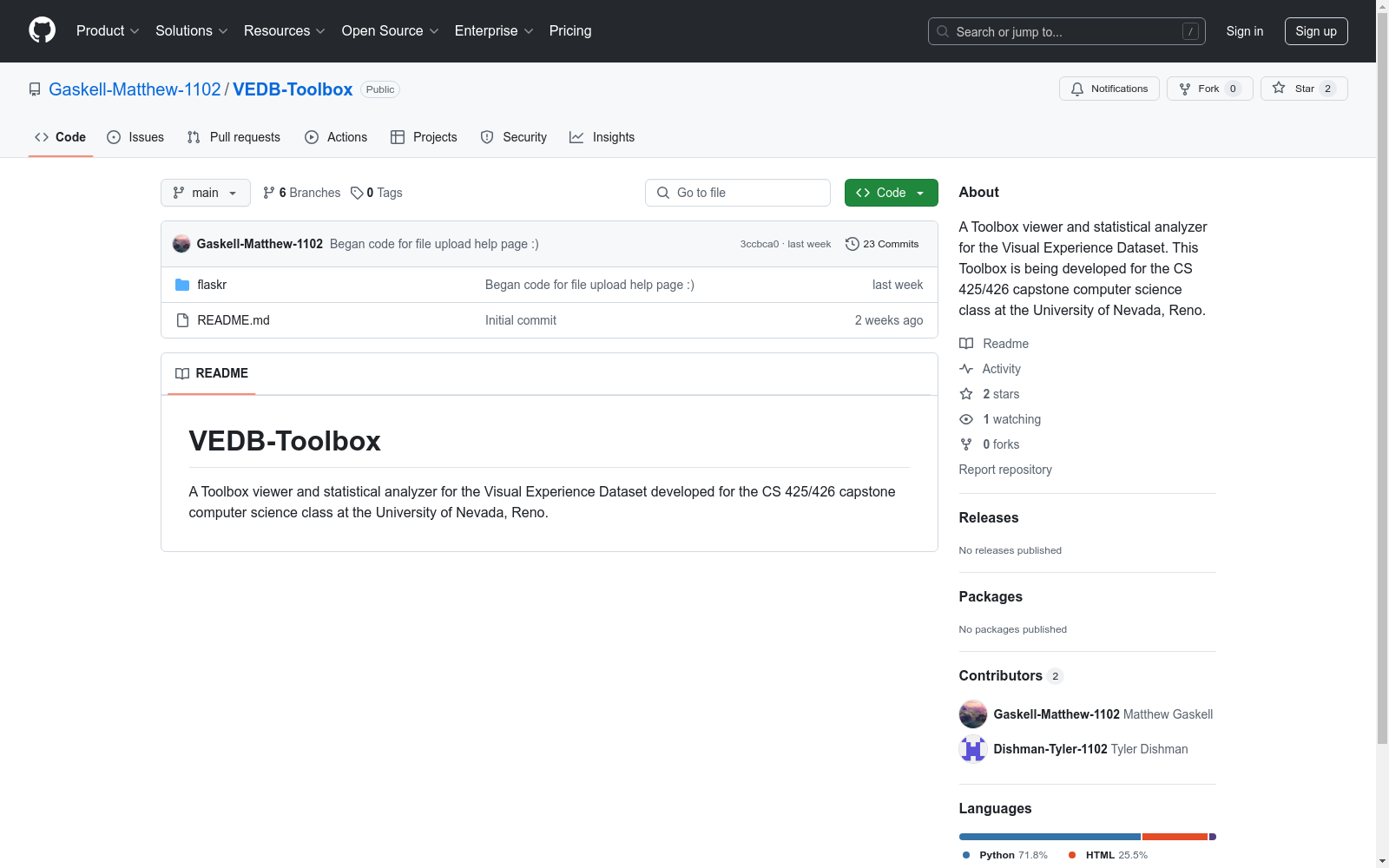The width and height of the screenshot is (1389, 868).
Task: Open the Resources dropdown menu
Action: 285,31
